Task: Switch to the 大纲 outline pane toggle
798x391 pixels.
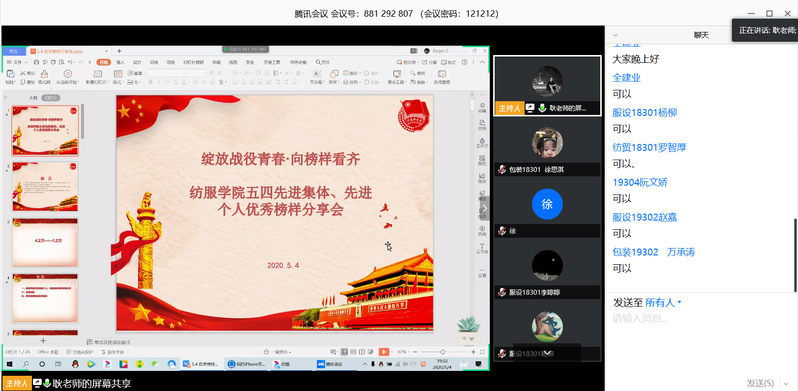Action: 33,97
